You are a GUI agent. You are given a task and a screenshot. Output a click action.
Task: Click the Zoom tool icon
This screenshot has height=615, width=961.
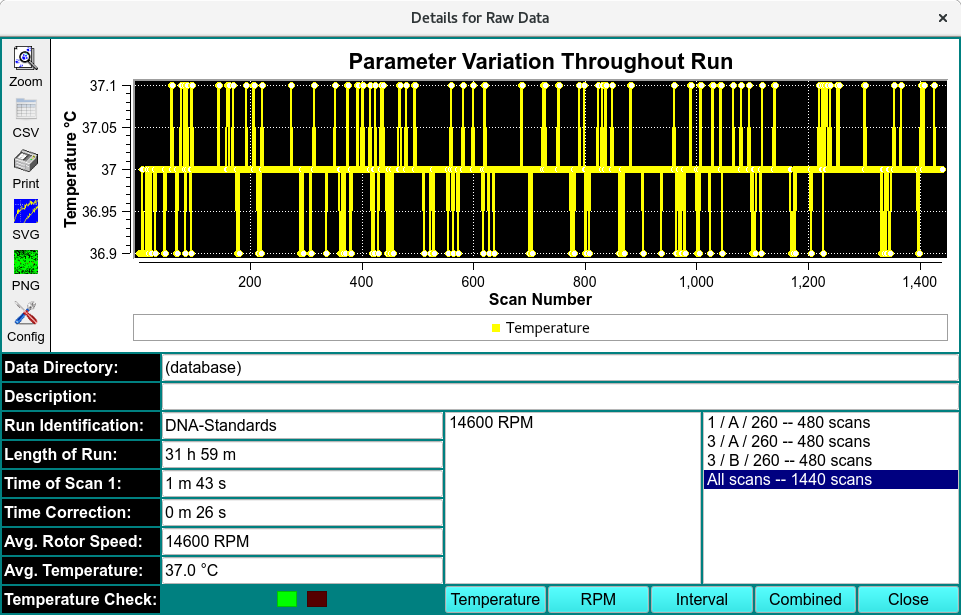click(x=26, y=59)
